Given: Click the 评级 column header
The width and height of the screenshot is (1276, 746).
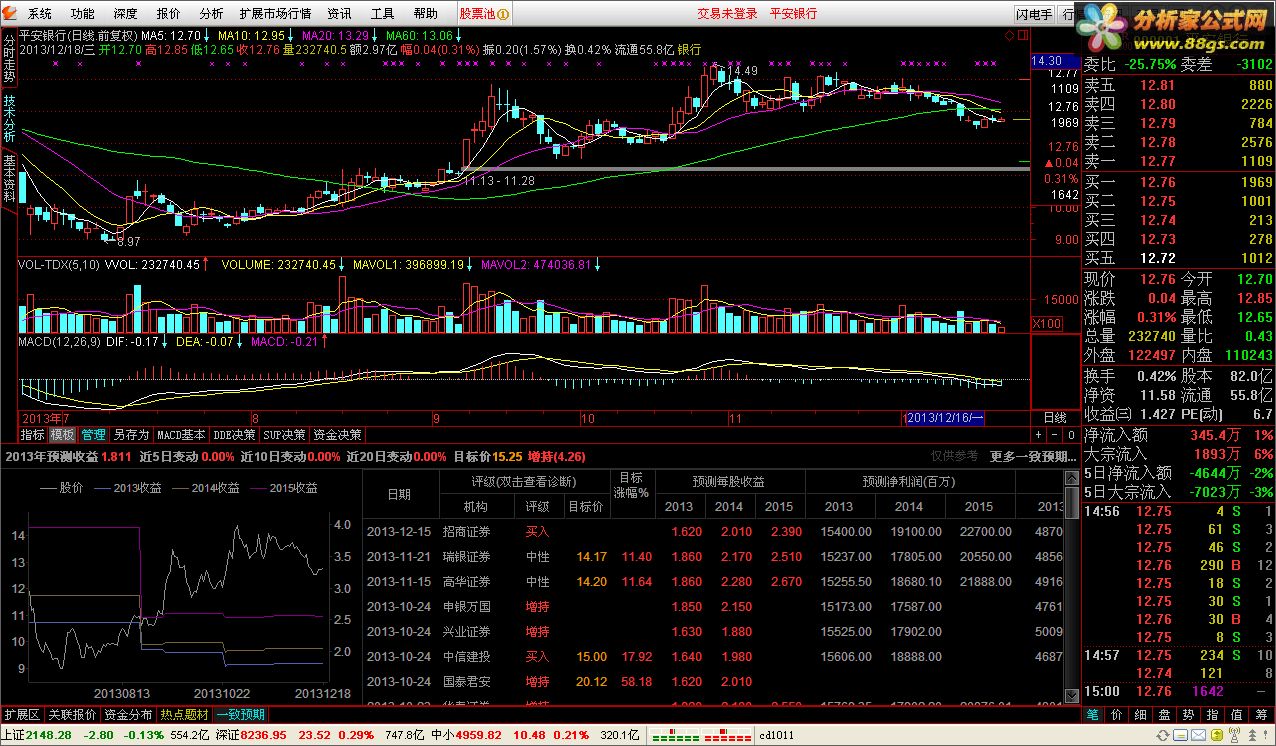Looking at the screenshot, I should (538, 507).
